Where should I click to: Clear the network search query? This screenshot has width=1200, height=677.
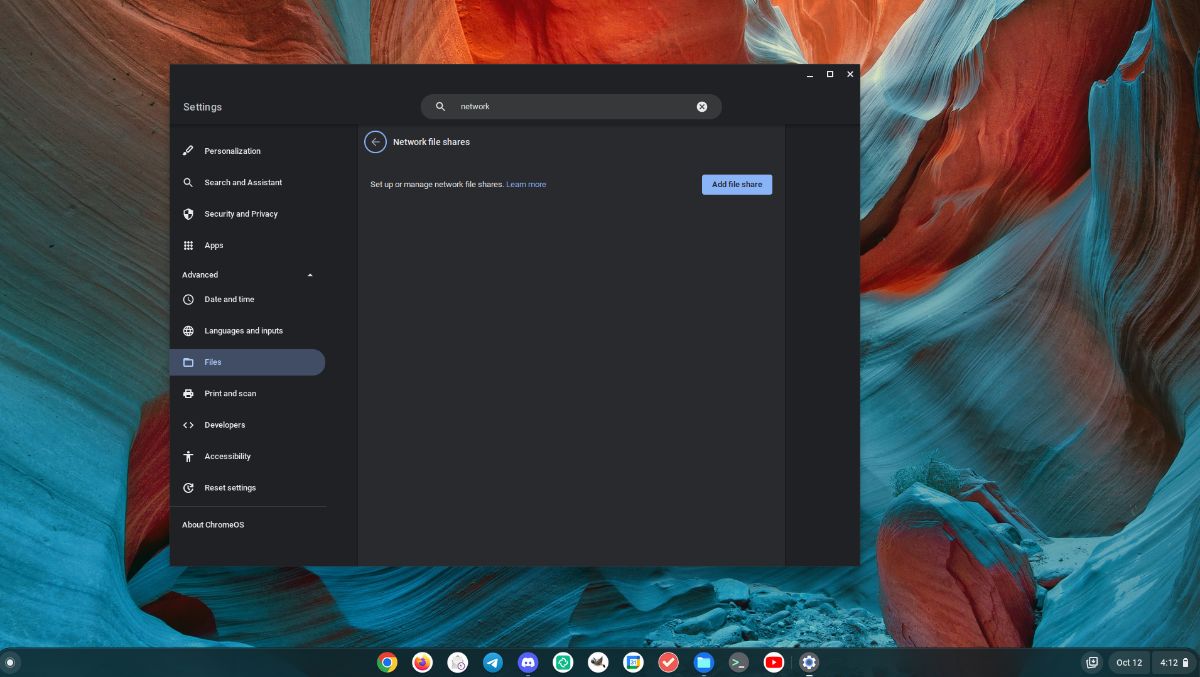(702, 106)
